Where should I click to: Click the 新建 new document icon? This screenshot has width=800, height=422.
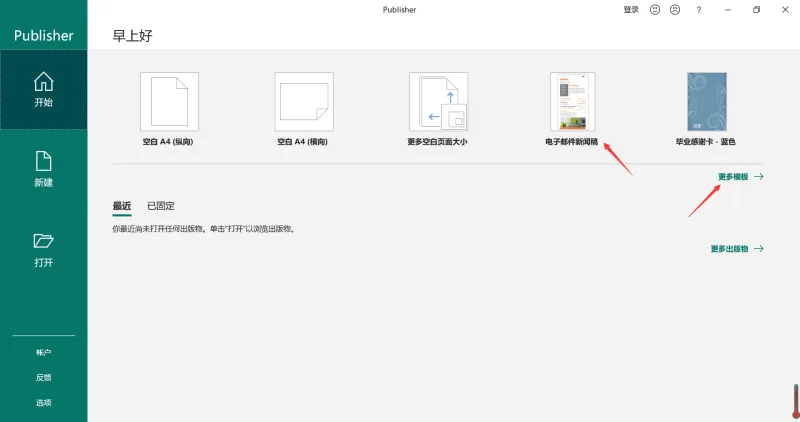pos(43,161)
